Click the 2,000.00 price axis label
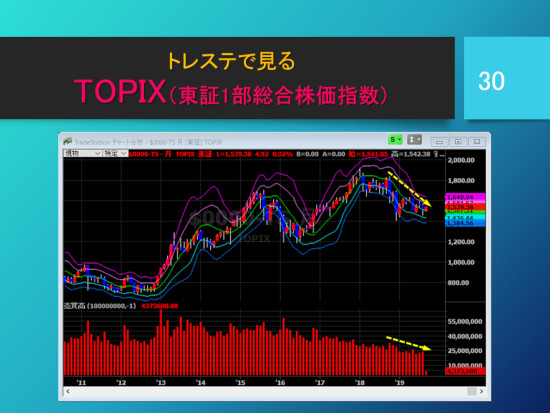Viewport: 550px width, 413px height. (461, 160)
